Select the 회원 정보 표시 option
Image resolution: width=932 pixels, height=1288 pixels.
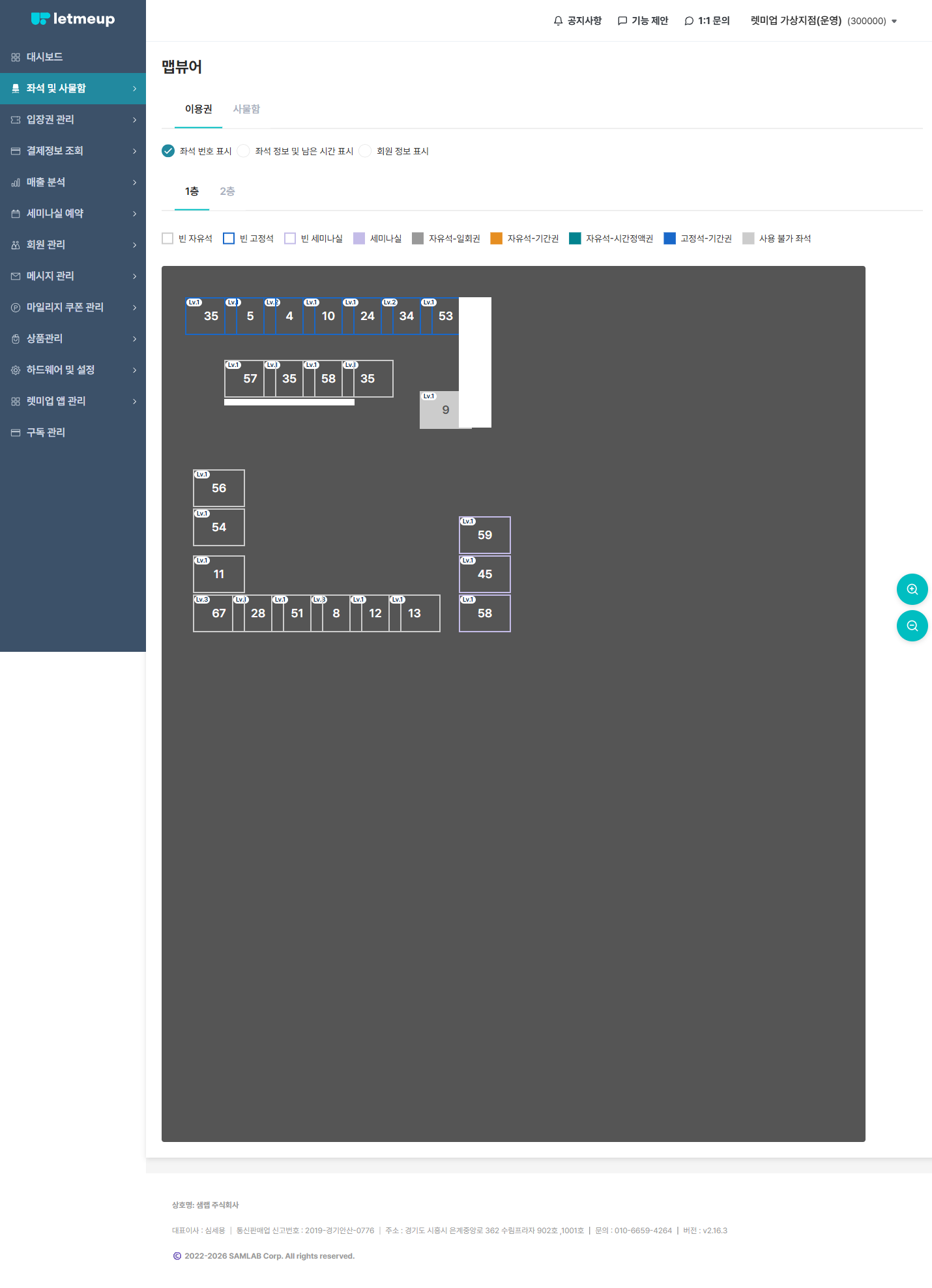365,151
